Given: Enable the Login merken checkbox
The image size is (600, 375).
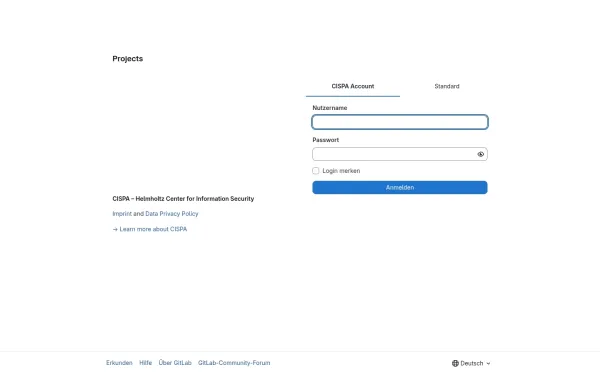Looking at the screenshot, I should pos(316,171).
